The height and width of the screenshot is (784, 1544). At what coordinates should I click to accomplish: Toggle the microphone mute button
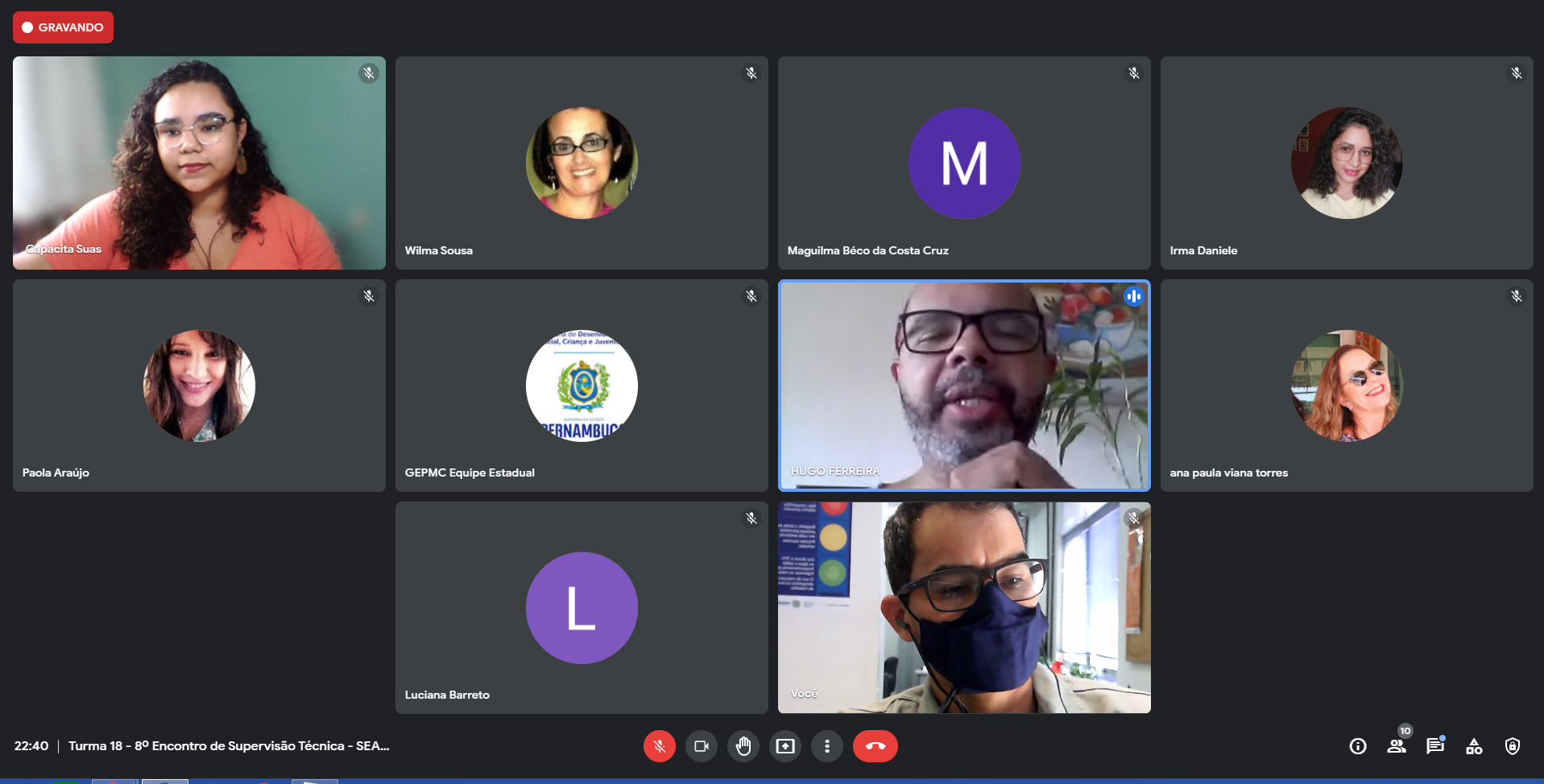pyautogui.click(x=659, y=746)
